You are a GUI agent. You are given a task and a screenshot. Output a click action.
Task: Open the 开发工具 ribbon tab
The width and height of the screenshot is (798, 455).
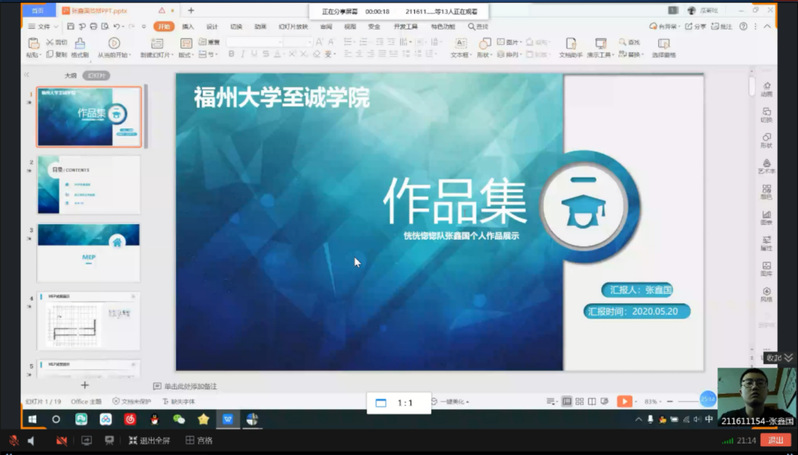coord(406,26)
